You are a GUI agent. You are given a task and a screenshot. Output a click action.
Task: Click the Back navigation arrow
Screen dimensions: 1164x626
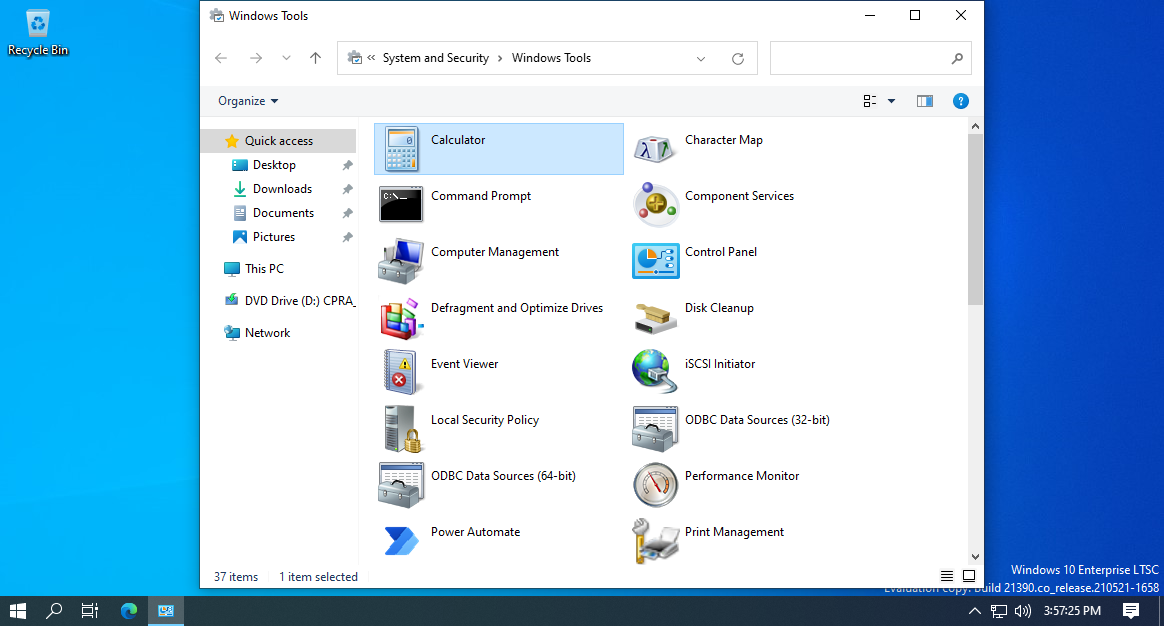point(220,58)
